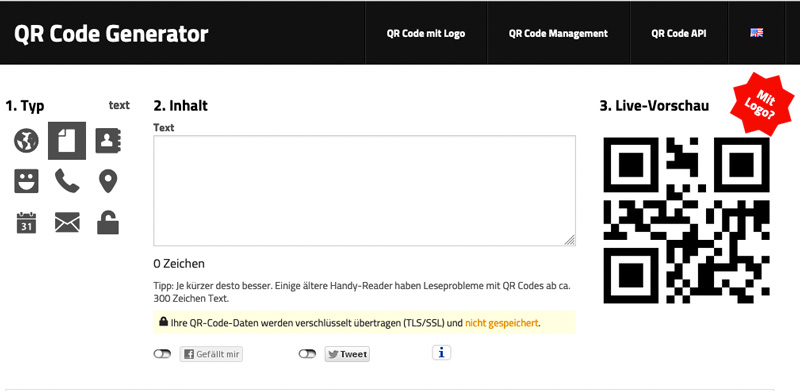Choose the calendar event type icon
This screenshot has height=391, width=800.
pyautogui.click(x=26, y=223)
